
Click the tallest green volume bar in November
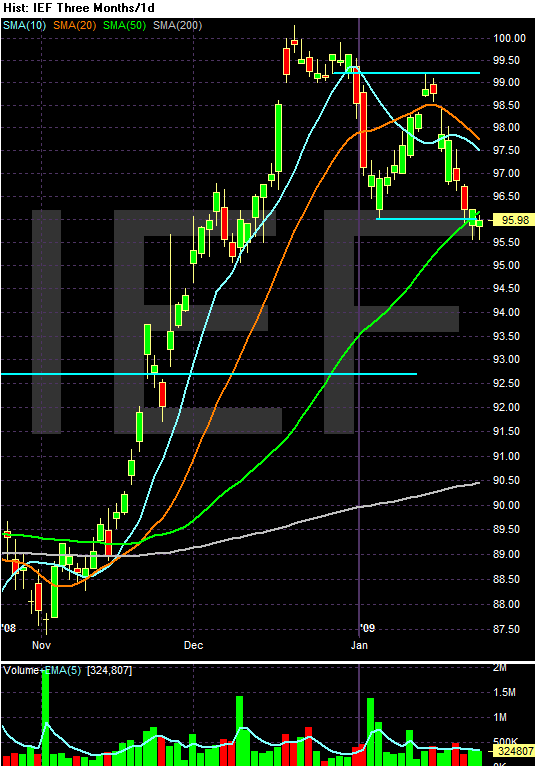pyautogui.click(x=46, y=718)
